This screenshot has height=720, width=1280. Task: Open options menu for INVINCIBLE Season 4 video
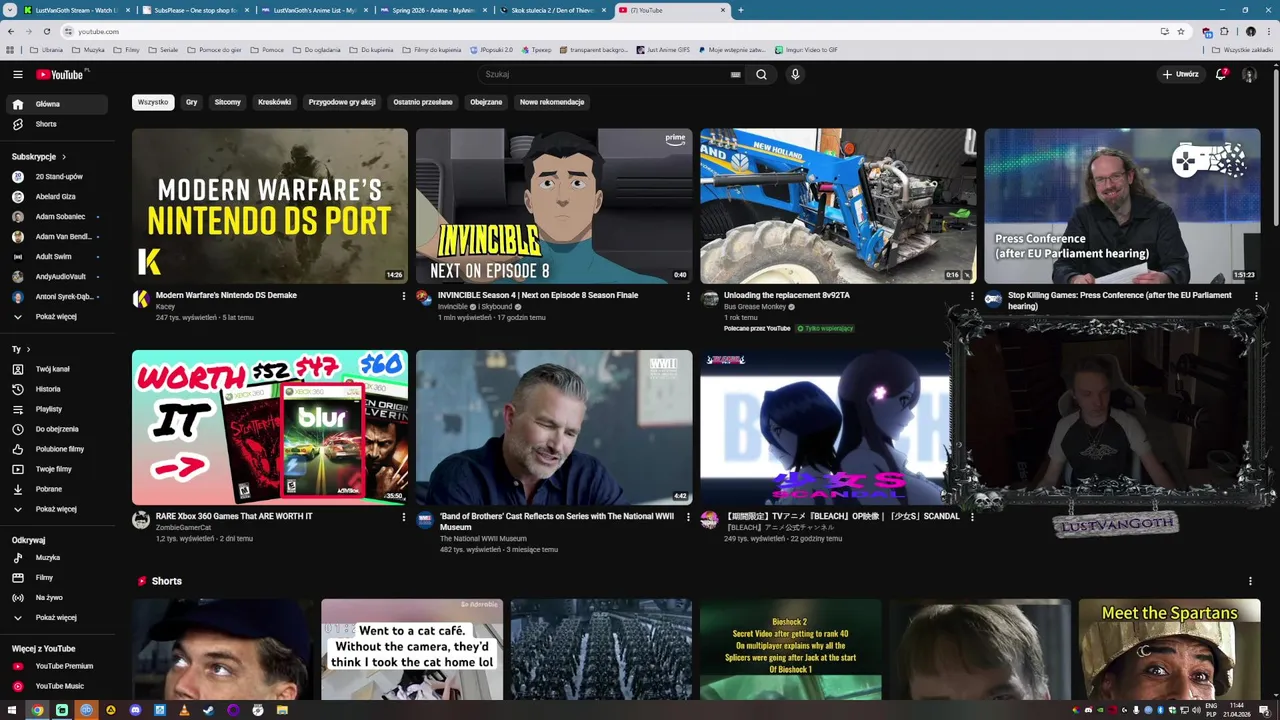tap(688, 296)
